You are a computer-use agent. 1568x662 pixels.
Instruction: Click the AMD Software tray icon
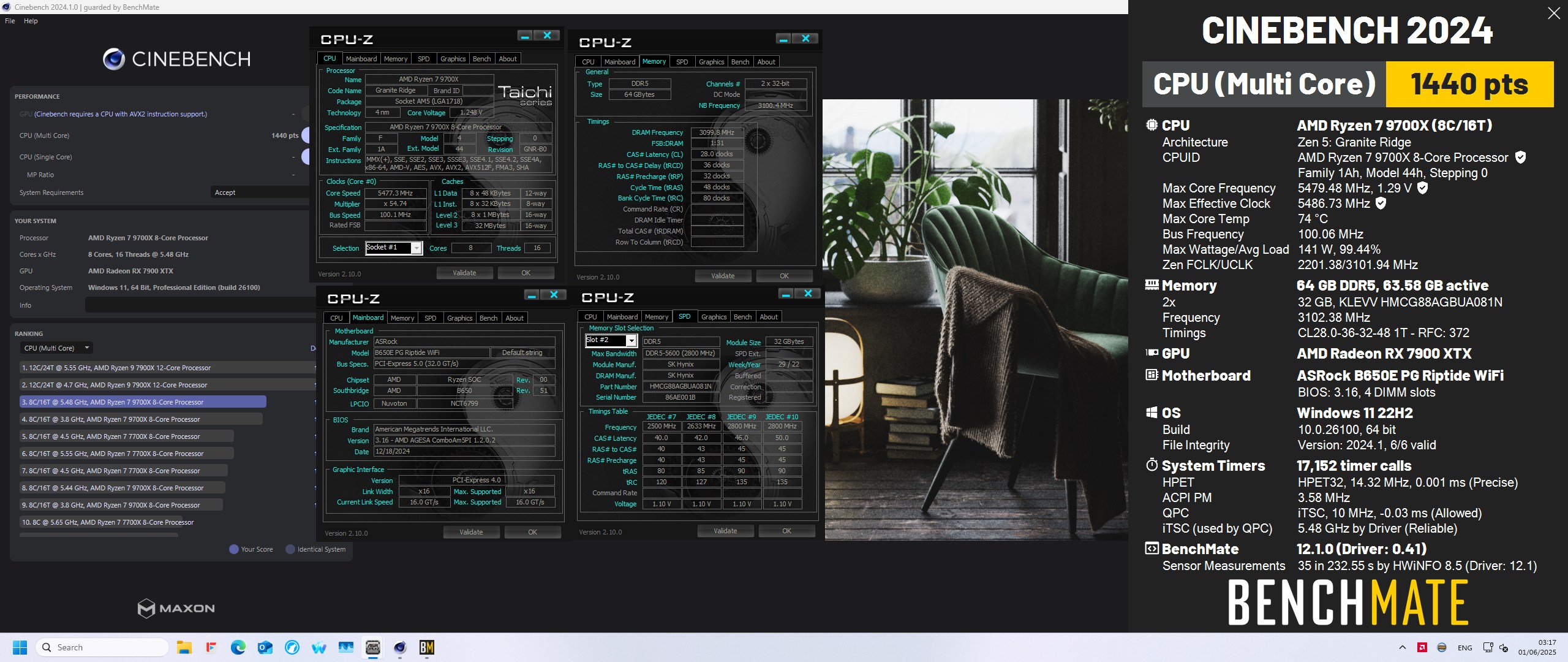pos(1422,647)
